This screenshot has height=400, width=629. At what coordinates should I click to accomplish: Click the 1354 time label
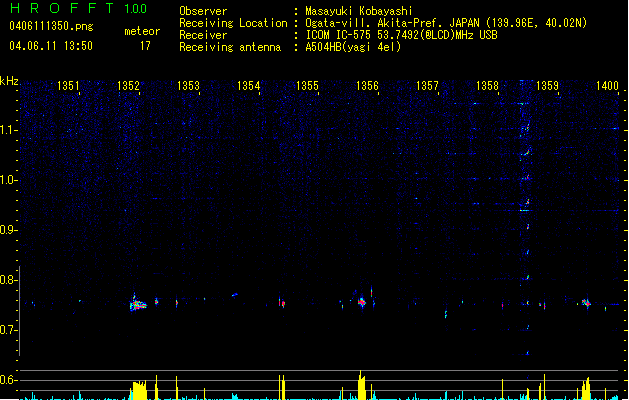(248, 86)
